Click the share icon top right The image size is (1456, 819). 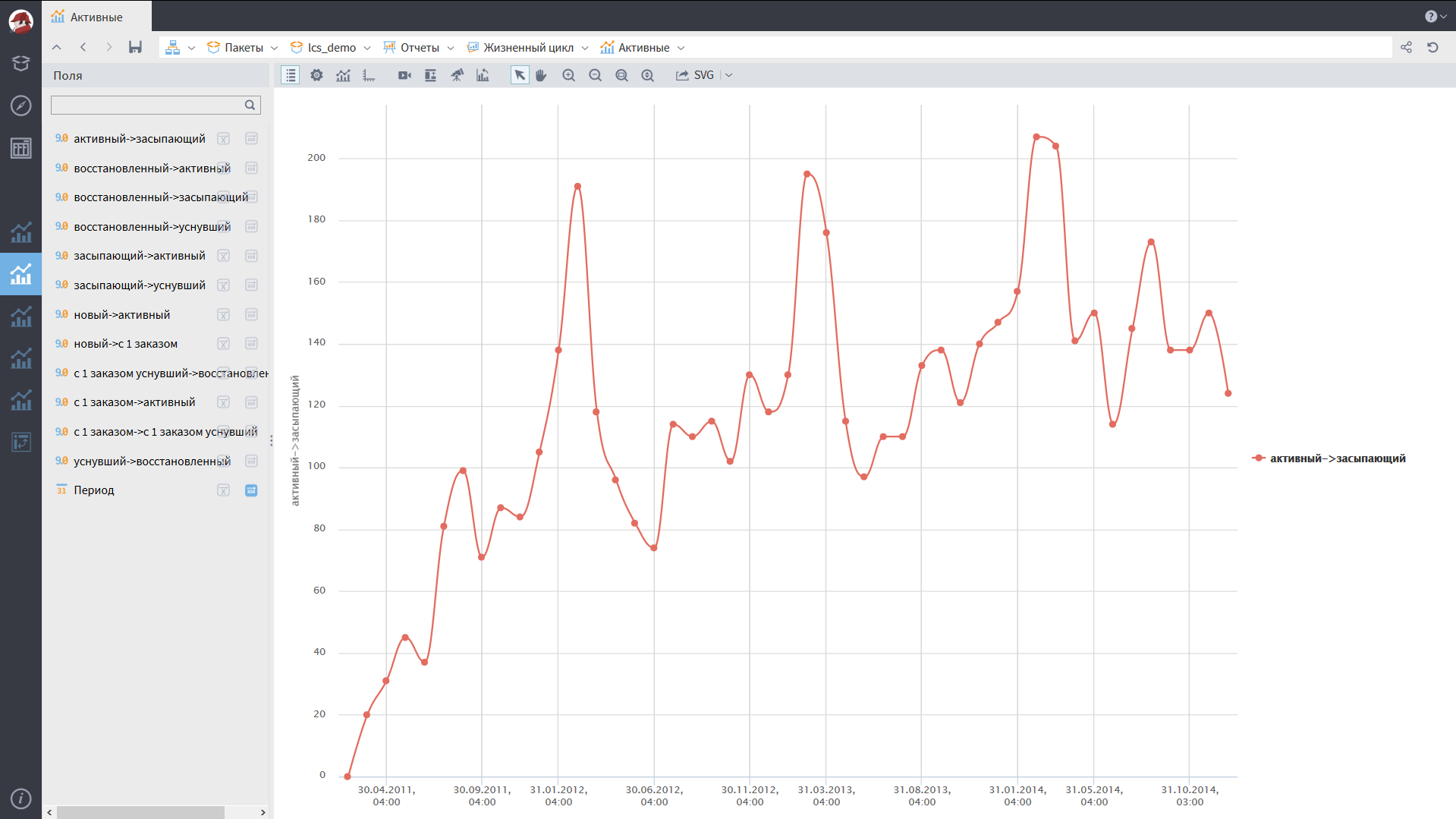pos(1406,47)
